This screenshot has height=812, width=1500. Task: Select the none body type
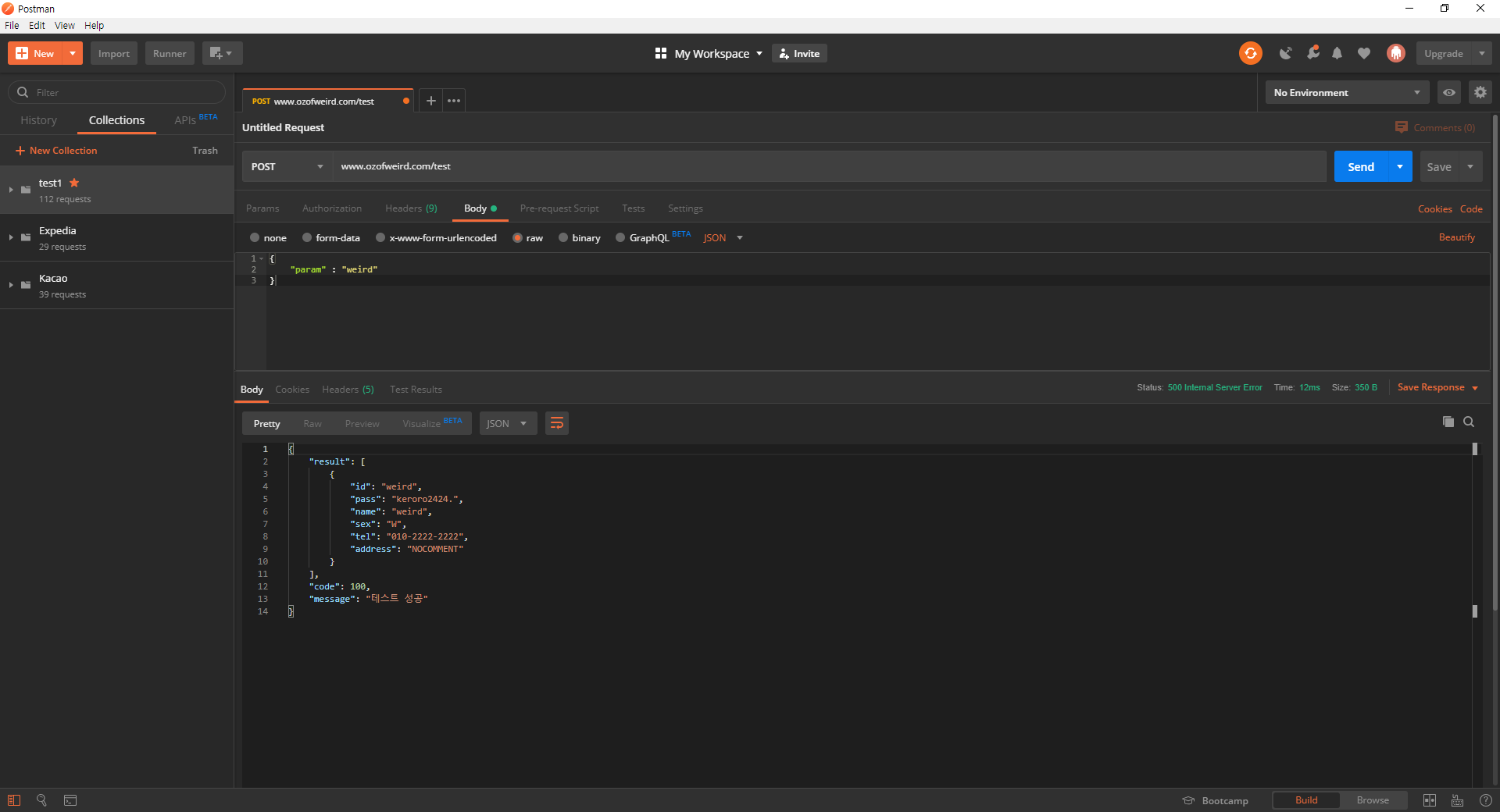[255, 237]
